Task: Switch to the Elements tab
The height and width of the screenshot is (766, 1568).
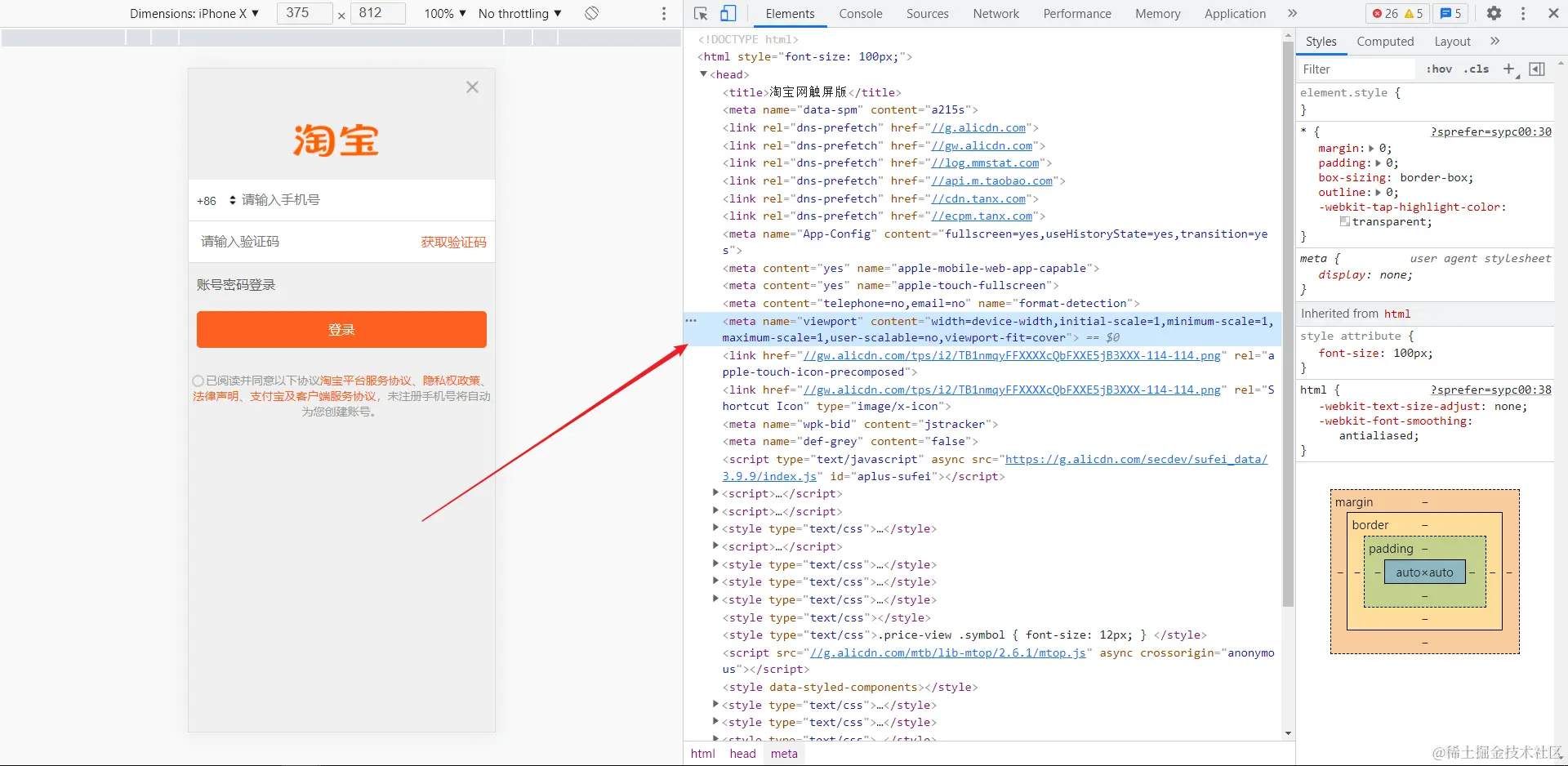Action: (790, 14)
